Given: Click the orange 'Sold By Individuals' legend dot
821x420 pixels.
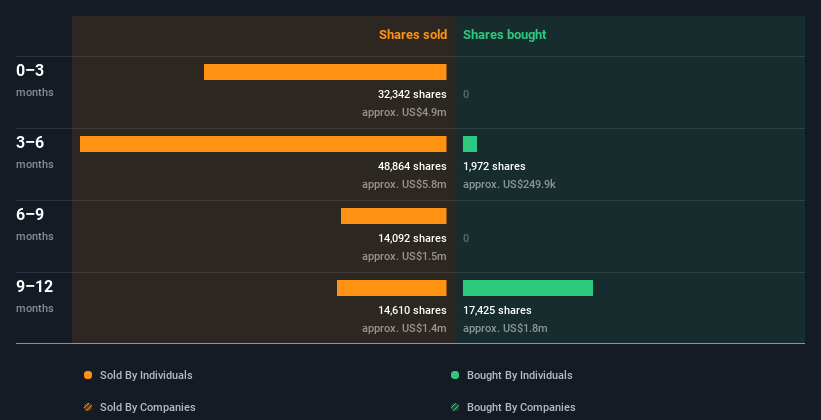Looking at the screenshot, I should [x=88, y=375].
